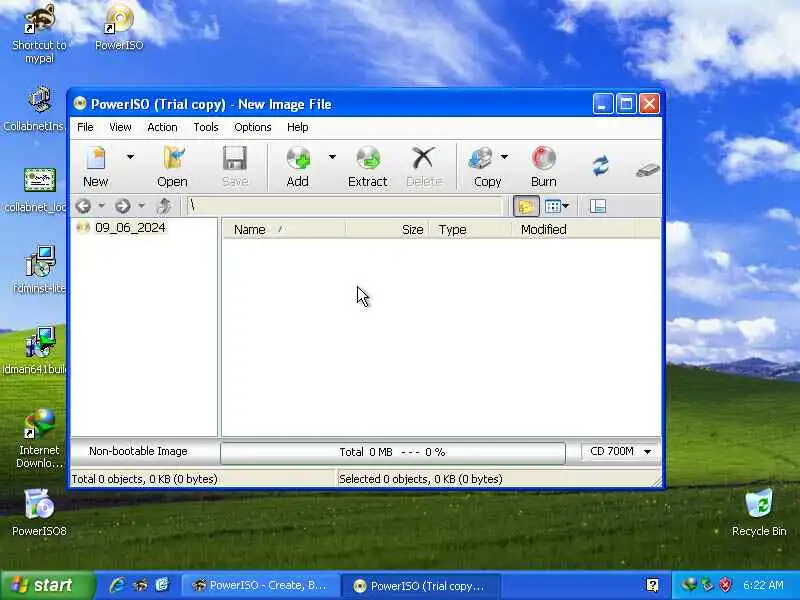
Task: Open the view mode dropdown
Action: 557,206
